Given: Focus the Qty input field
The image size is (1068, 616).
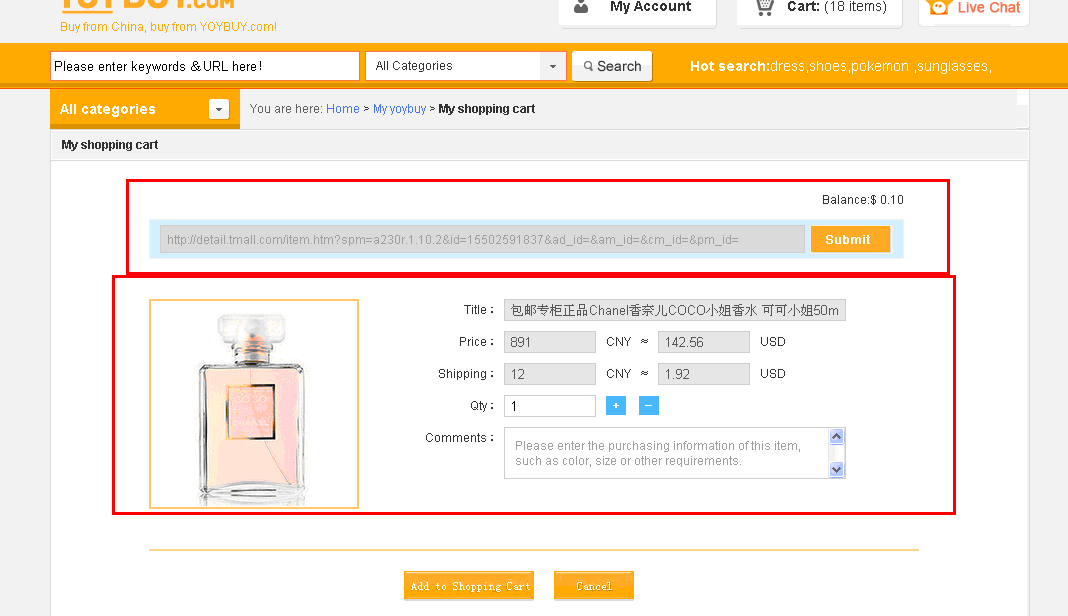Looking at the screenshot, I should click(x=550, y=406).
